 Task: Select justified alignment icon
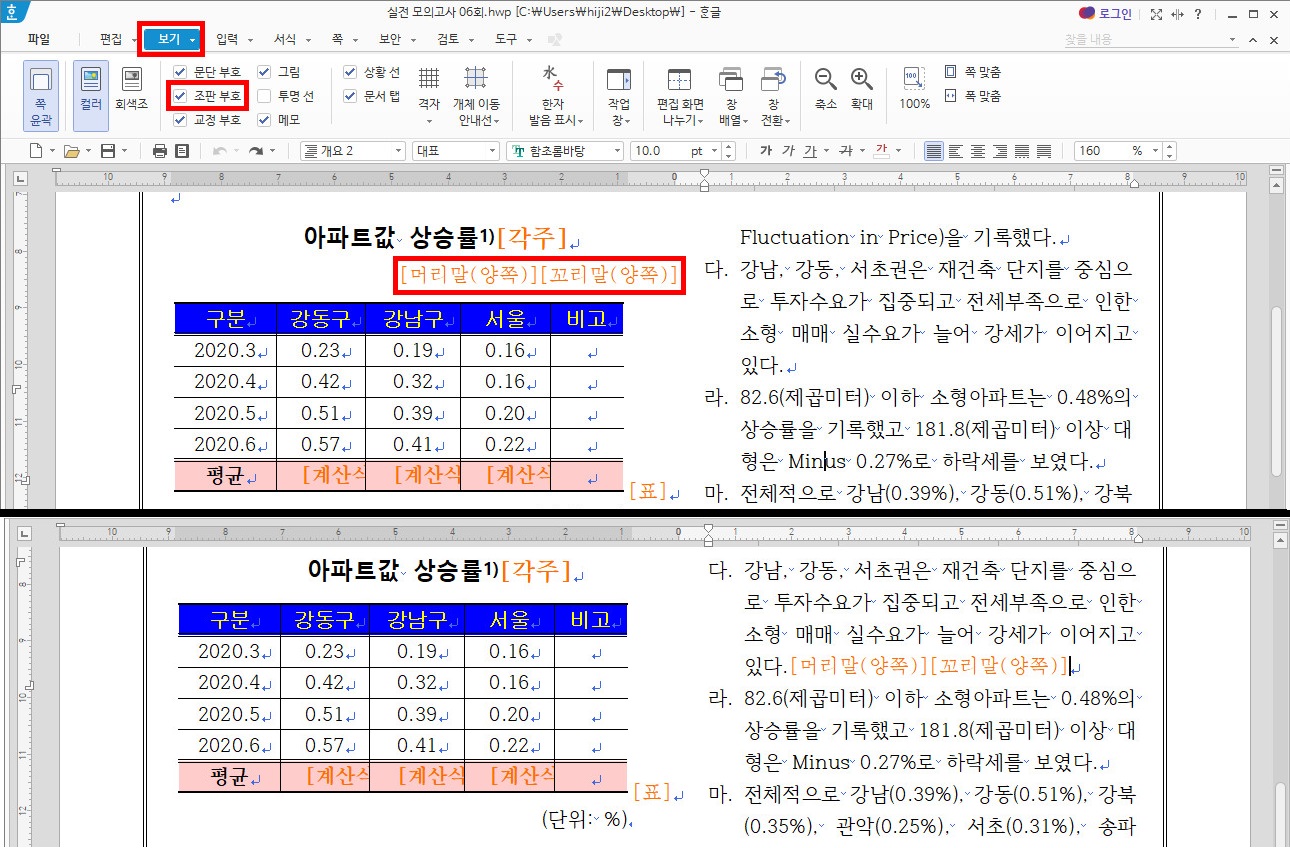(934, 151)
